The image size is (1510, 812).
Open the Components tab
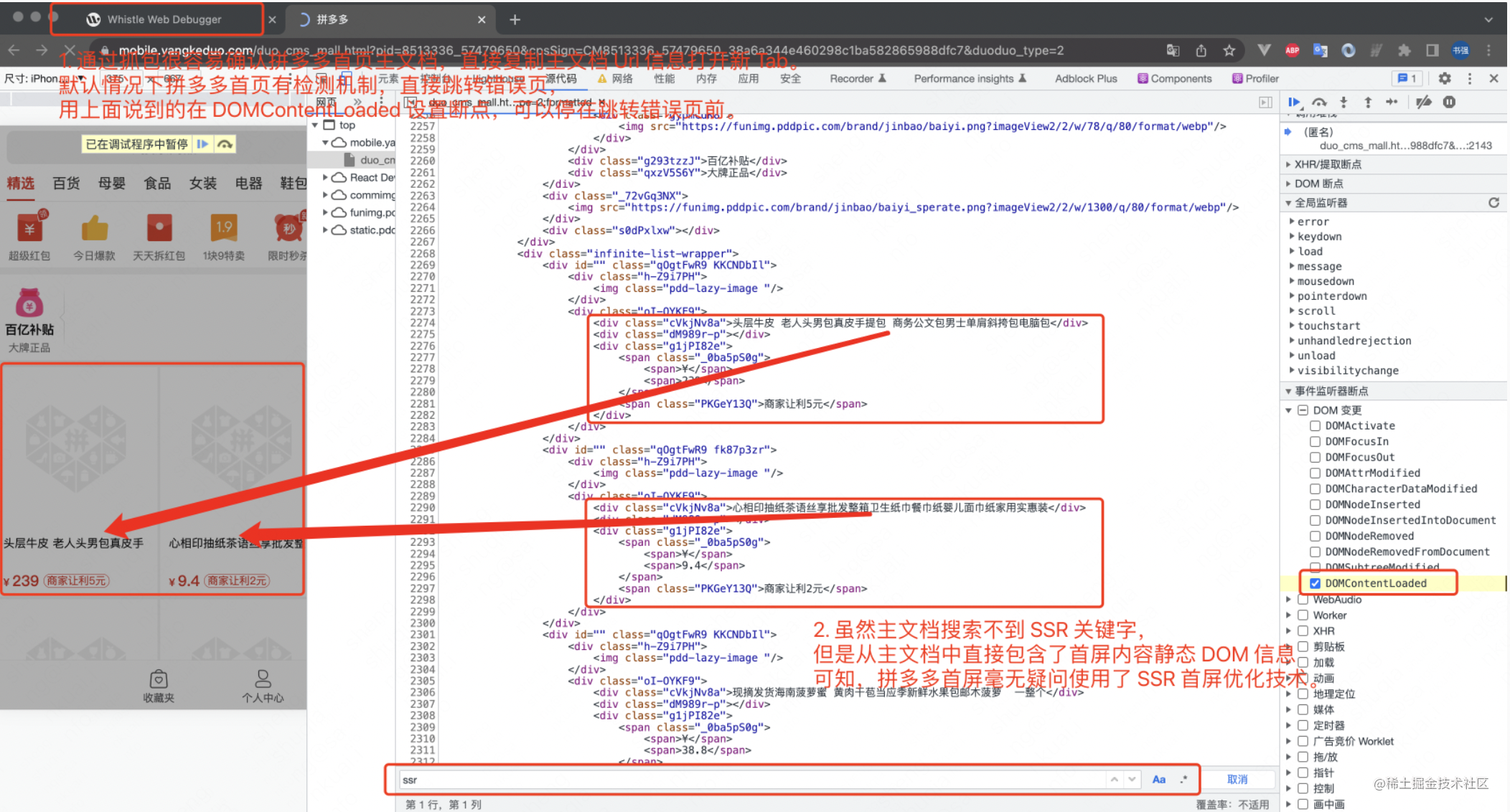point(1175,78)
